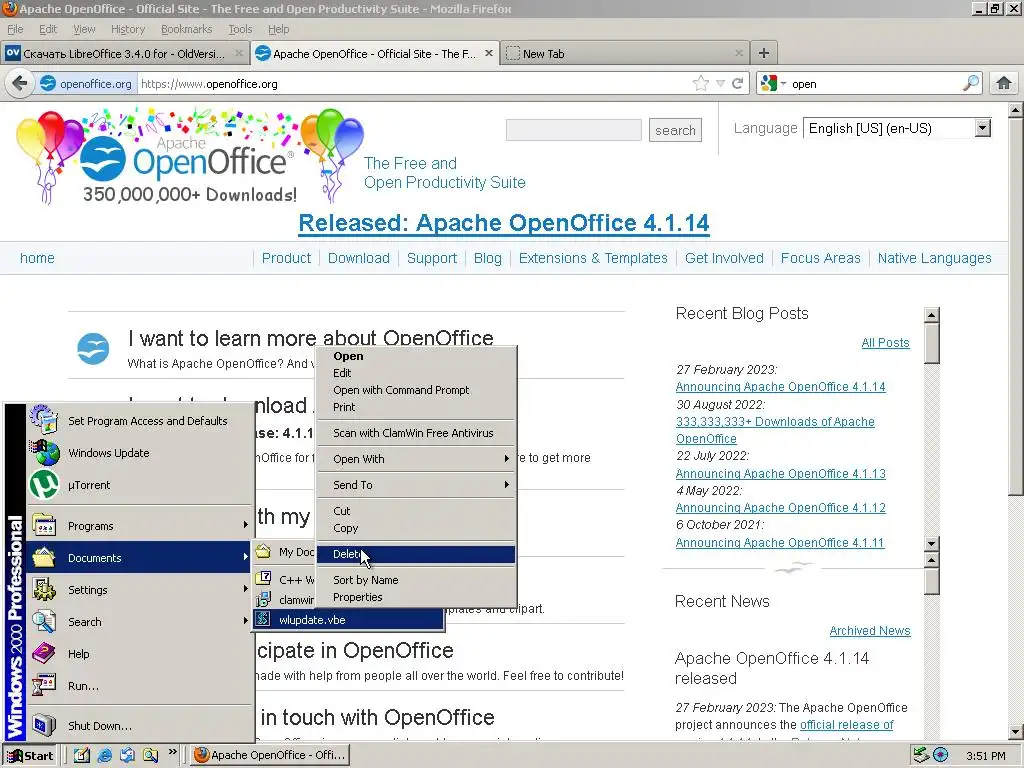Open the Released Apache OpenOffice 4.1.14 link

[x=504, y=223]
